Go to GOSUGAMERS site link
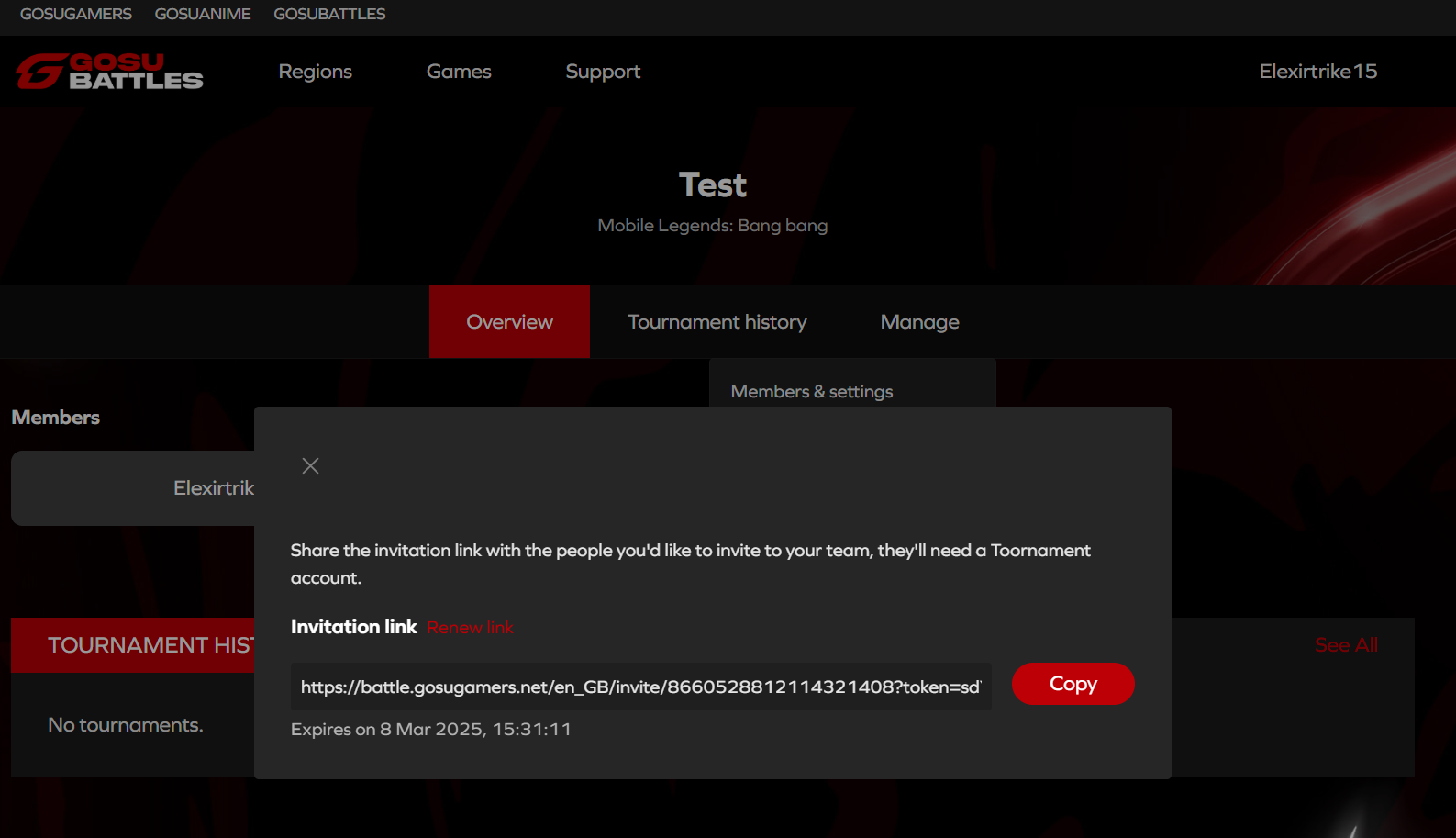Screen dimensions: 1456x838 [76, 15]
